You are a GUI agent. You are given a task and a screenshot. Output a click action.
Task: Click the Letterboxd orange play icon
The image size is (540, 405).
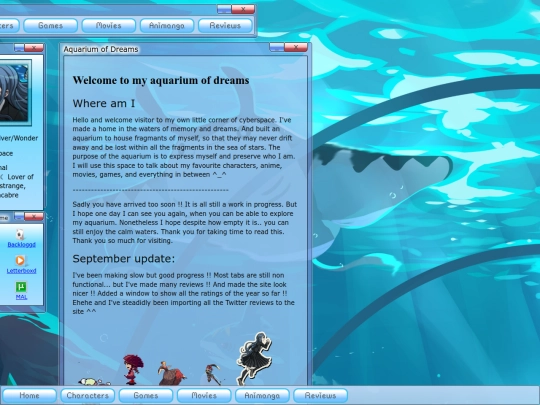20,260
